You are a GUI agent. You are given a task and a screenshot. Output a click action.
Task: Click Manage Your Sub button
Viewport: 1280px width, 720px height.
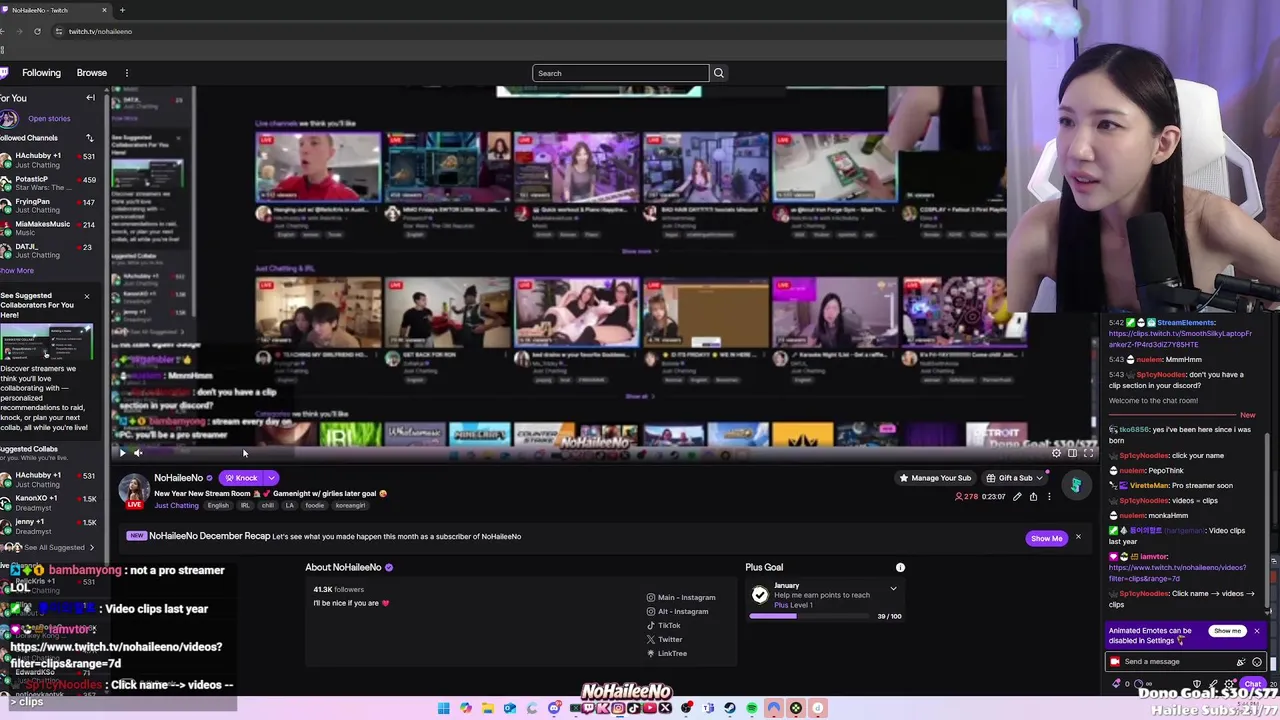(x=936, y=478)
